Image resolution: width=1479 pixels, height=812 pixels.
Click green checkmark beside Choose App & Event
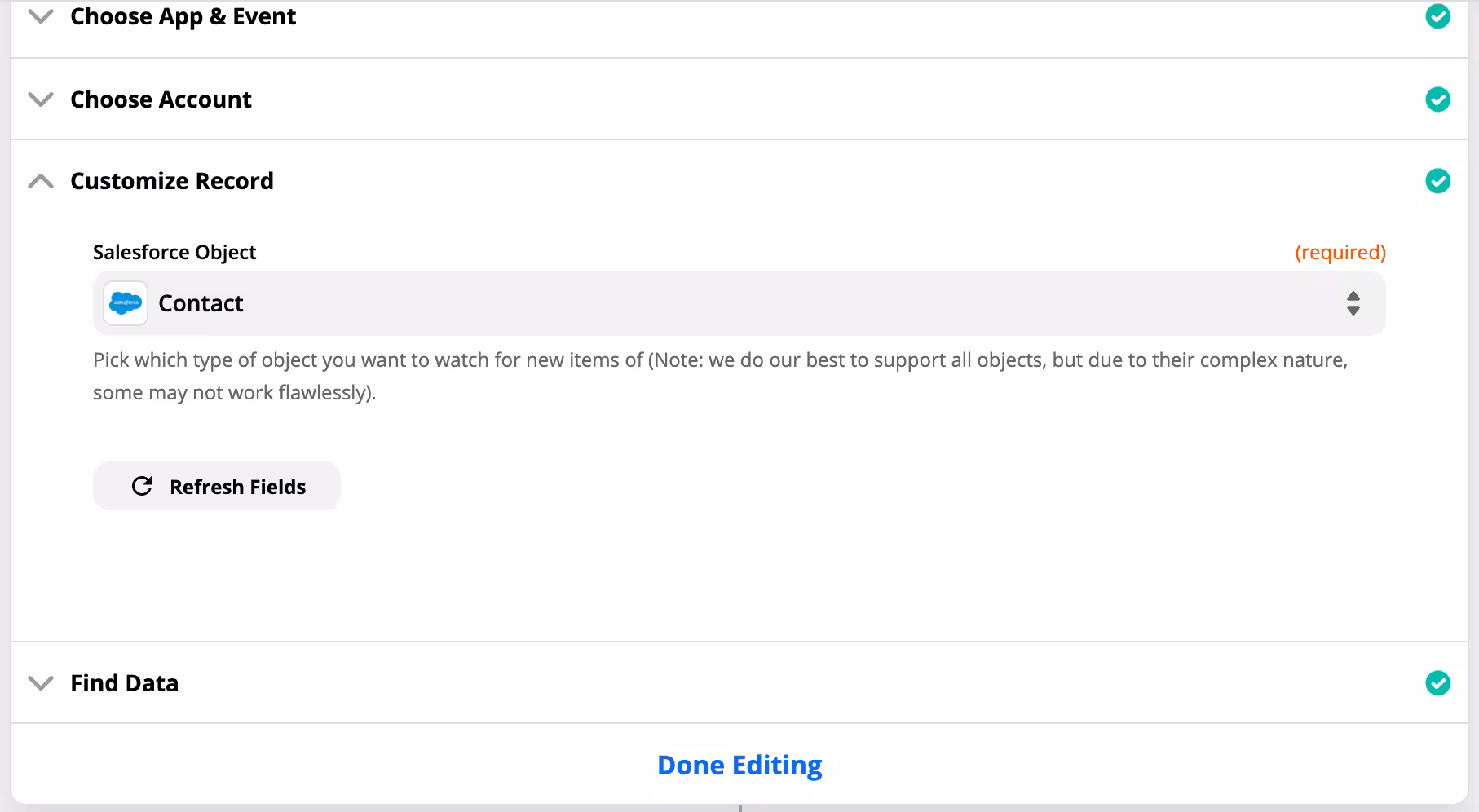point(1437,16)
